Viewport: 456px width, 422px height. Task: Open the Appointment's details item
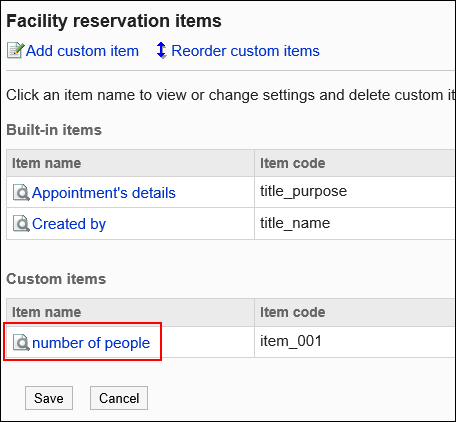(104, 193)
